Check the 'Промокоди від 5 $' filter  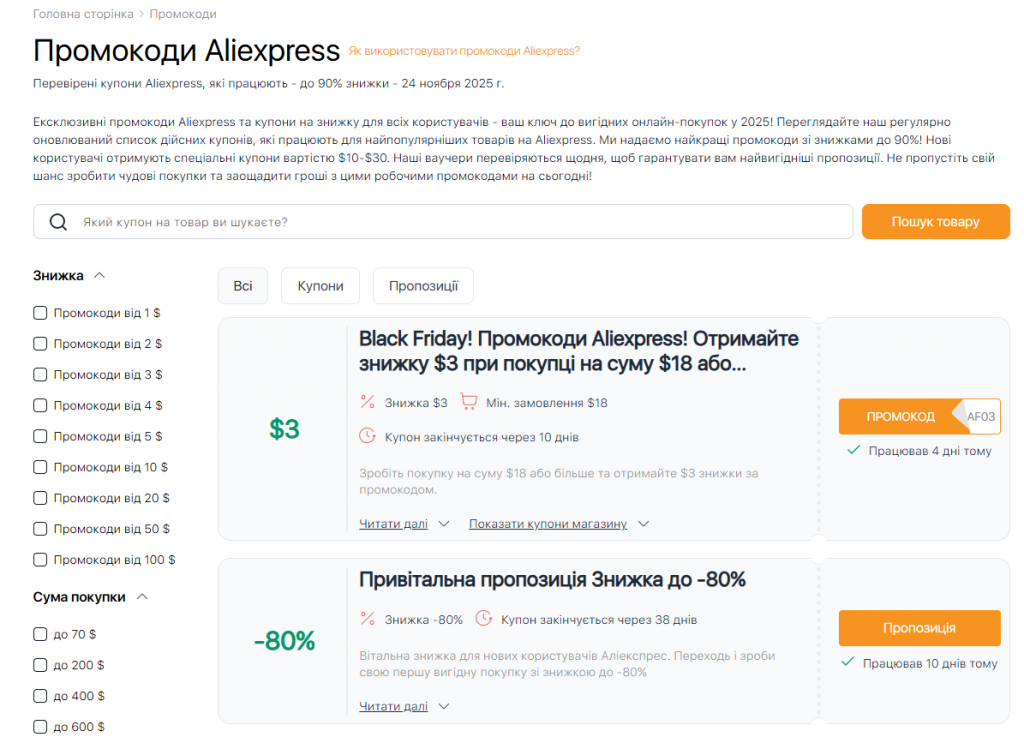[x=40, y=436]
